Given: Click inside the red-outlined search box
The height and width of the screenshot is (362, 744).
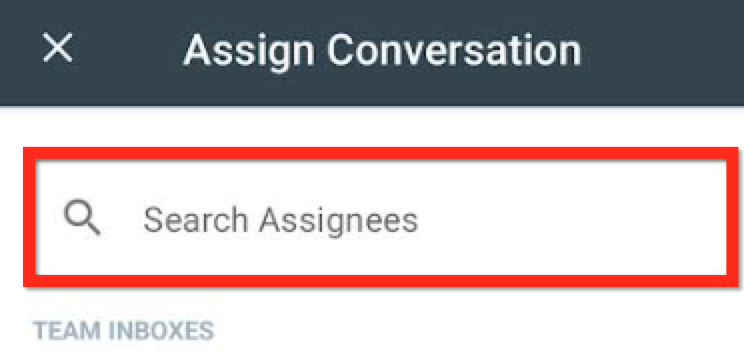Looking at the screenshot, I should [x=381, y=217].
